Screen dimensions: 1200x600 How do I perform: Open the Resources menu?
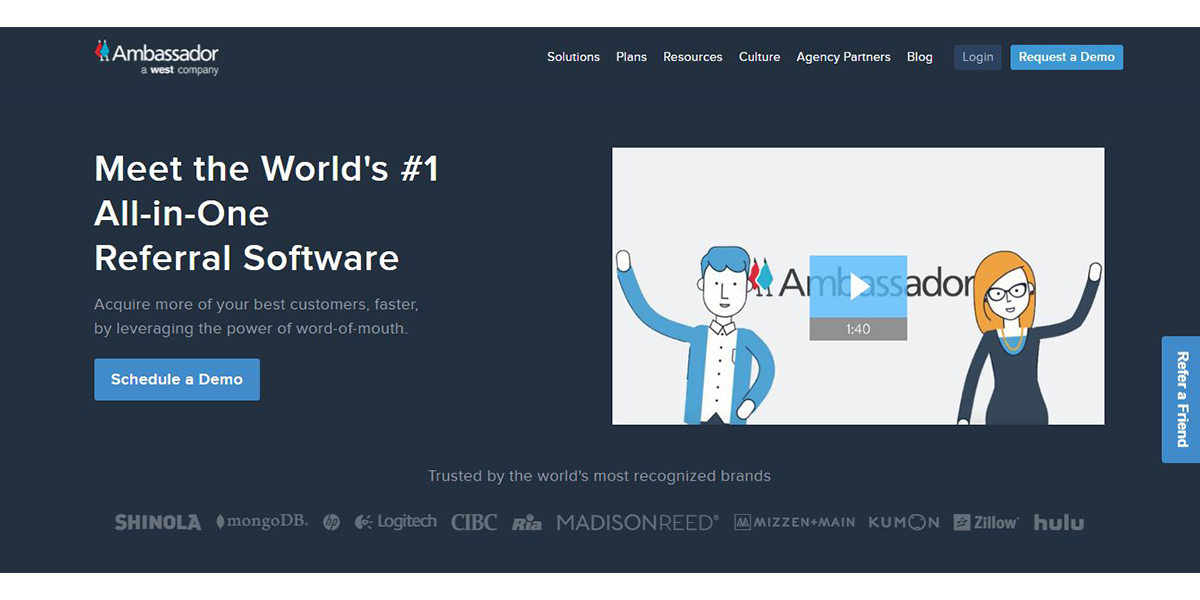[x=693, y=57]
